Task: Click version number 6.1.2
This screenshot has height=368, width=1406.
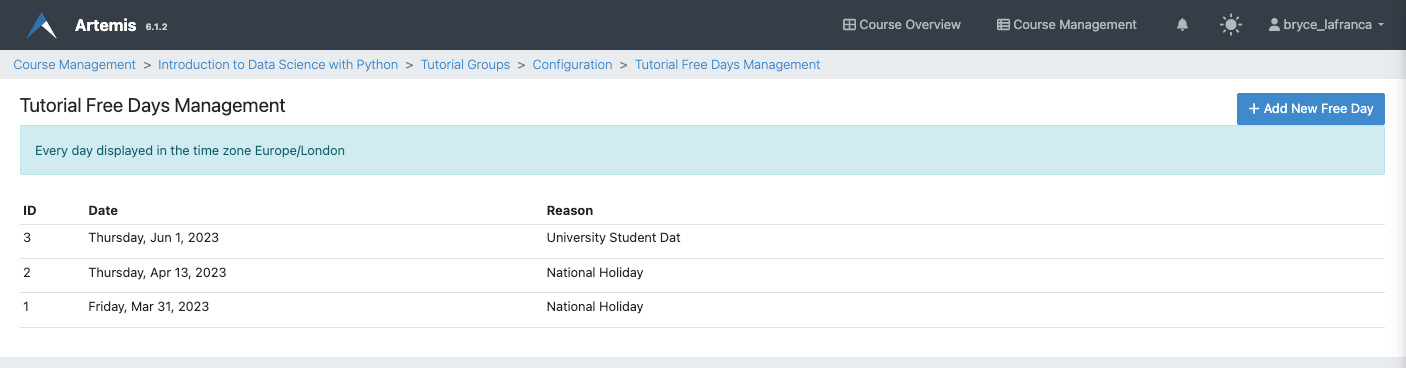Action: click(156, 27)
